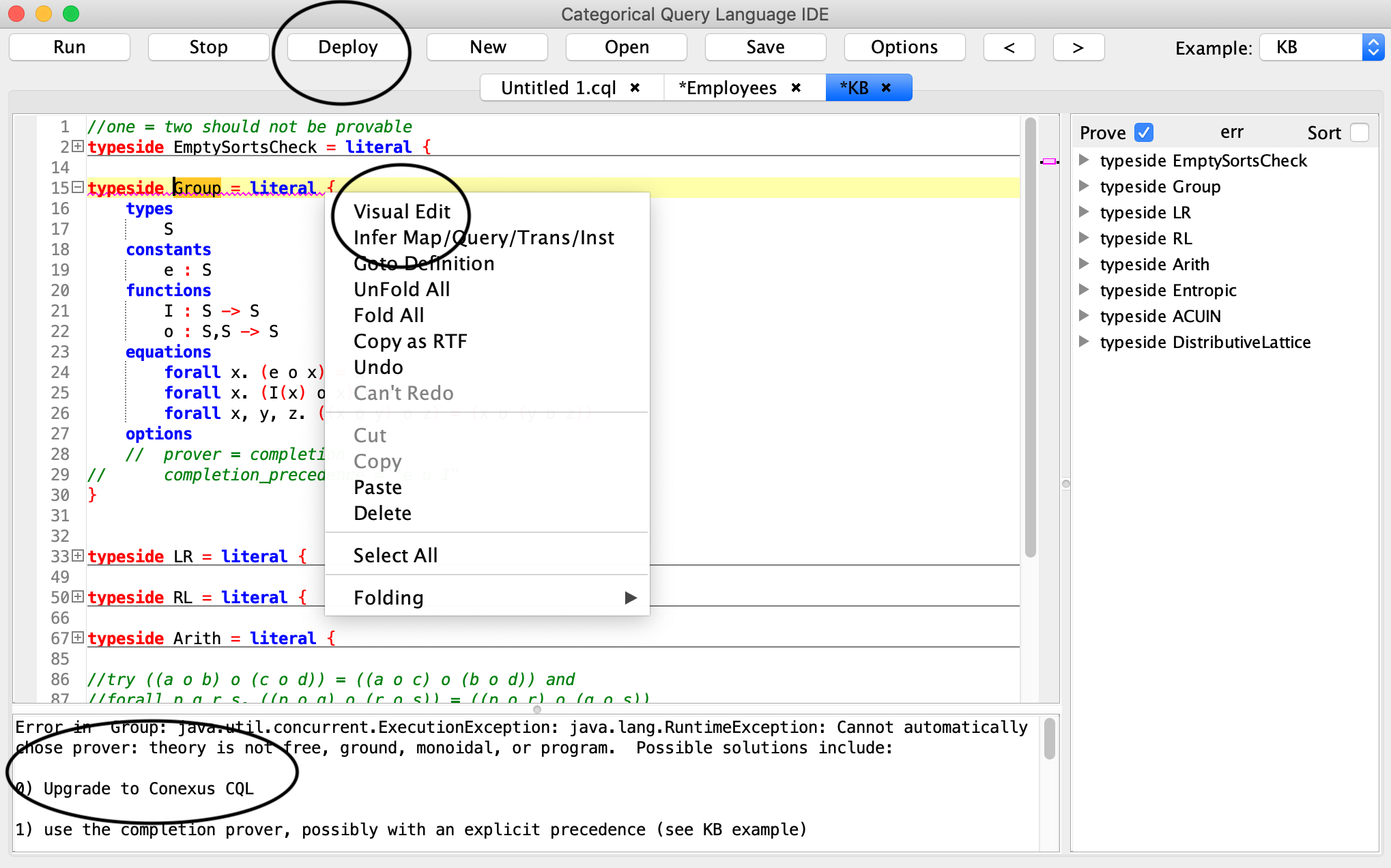Expand typeside LR in outline tree
The width and height of the screenshot is (1391, 868).
pyautogui.click(x=1084, y=212)
